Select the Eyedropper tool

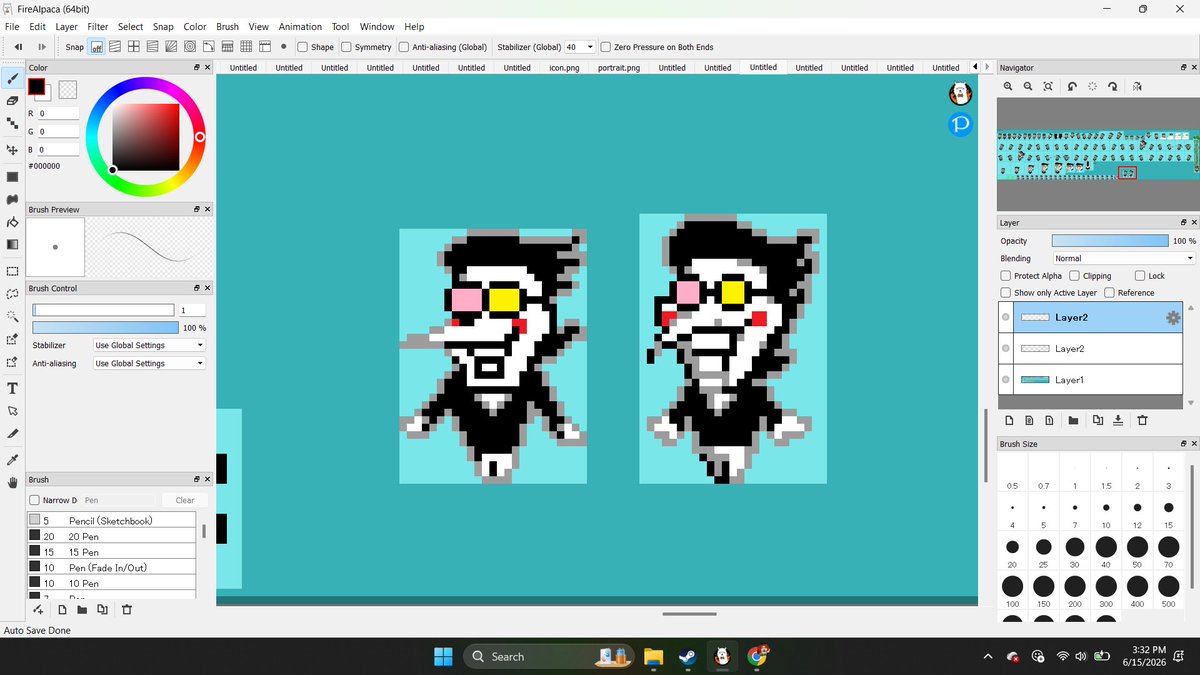(x=12, y=460)
